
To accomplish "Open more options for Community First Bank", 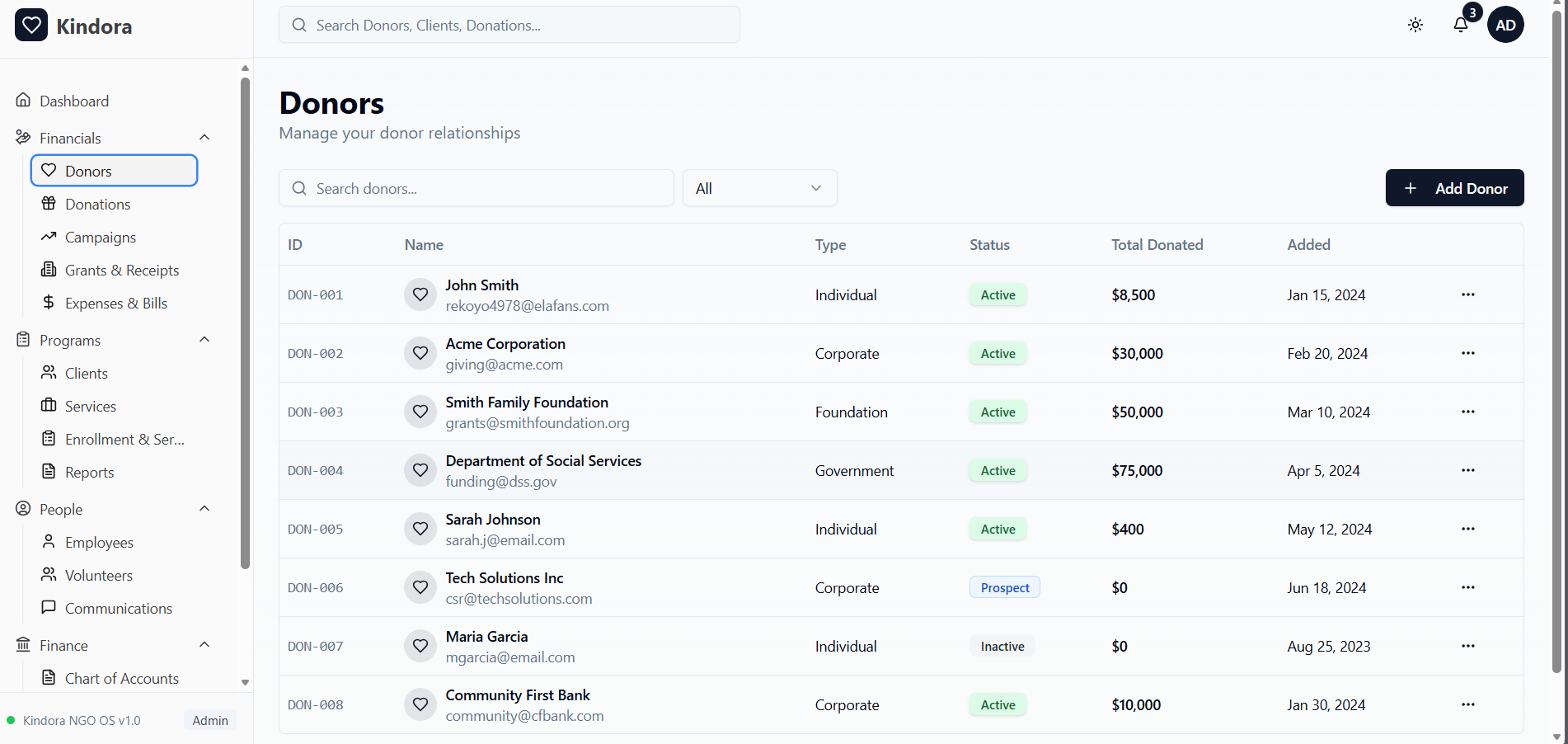I will [1467, 704].
